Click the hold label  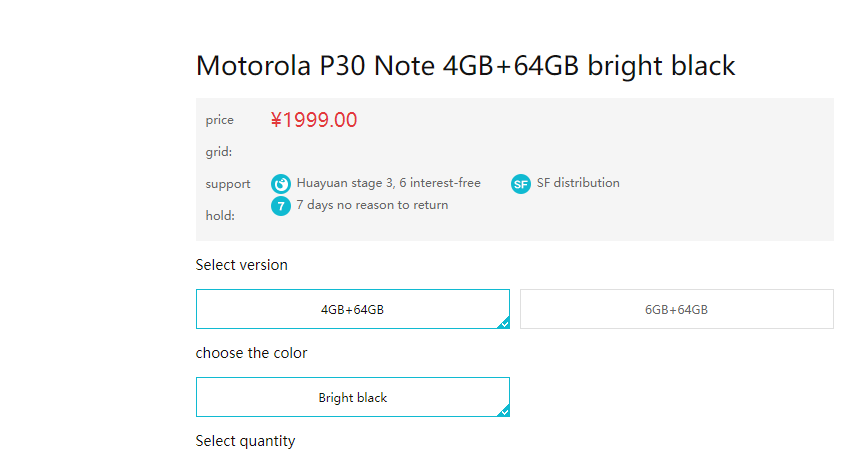(220, 216)
